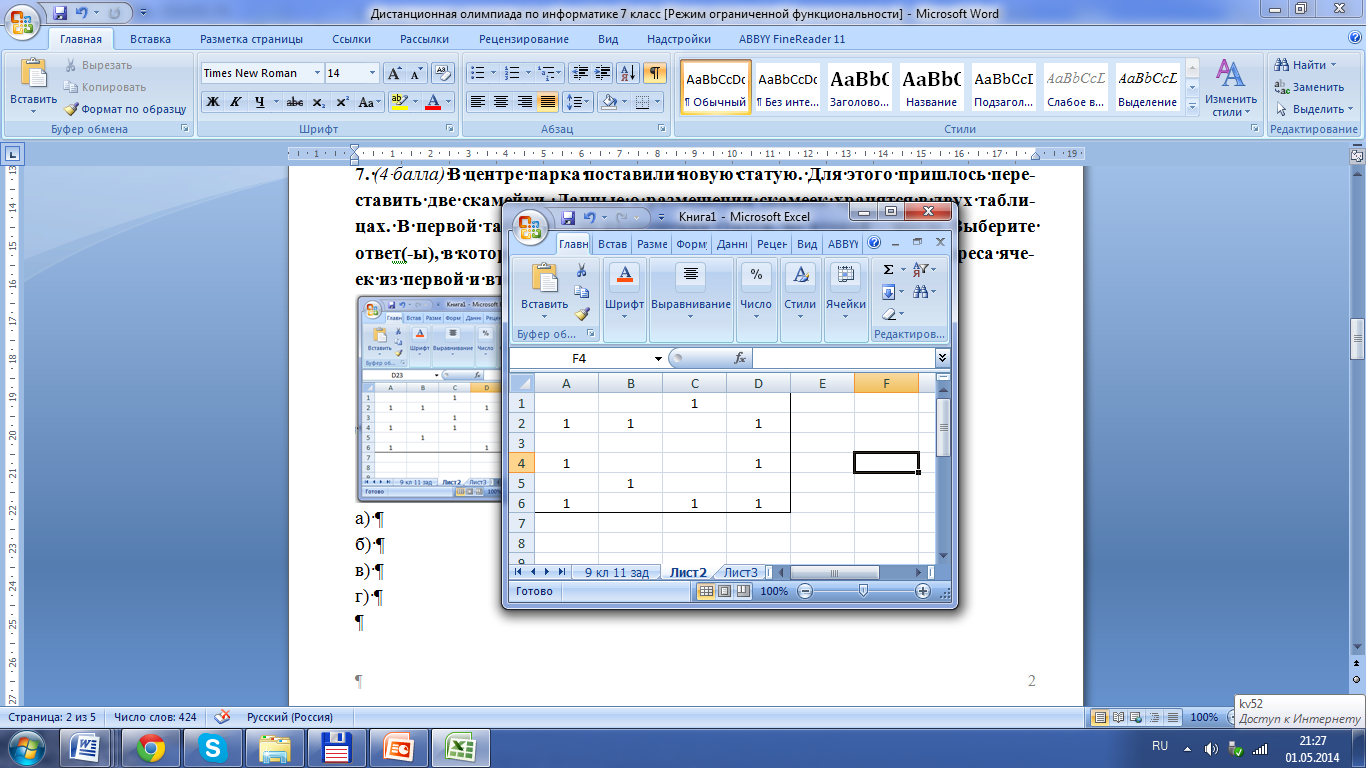
Task: Click the Increase Indent icon in Word
Action: coord(603,73)
